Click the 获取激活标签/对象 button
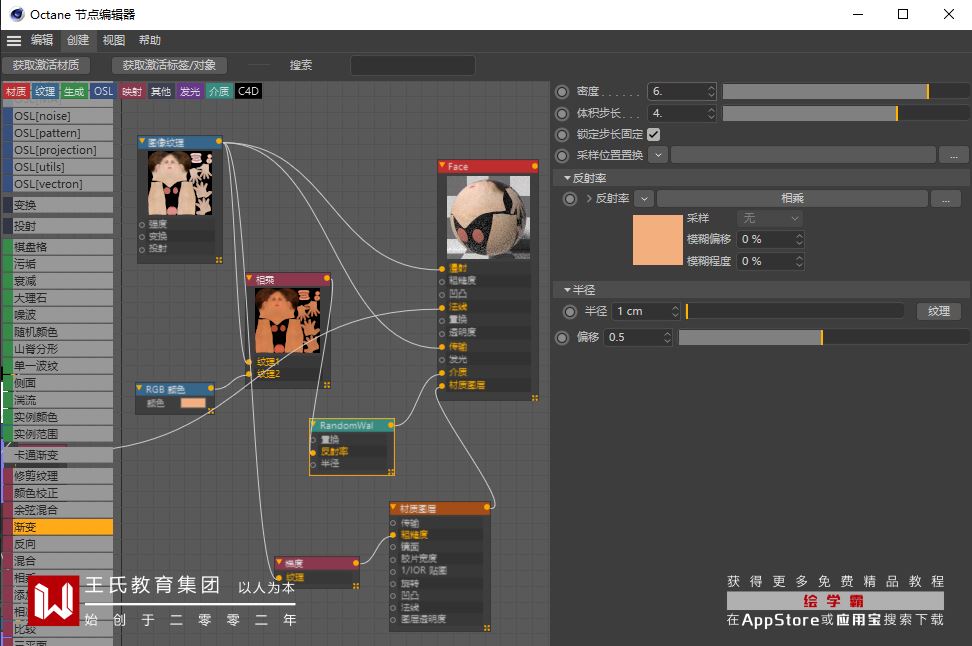The height and width of the screenshot is (646, 972). click(169, 65)
